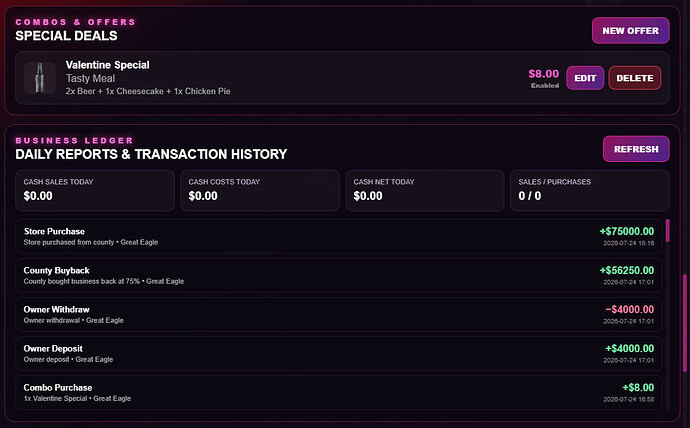The height and width of the screenshot is (428, 690).
Task: Open the Combo Purchase transaction row
Action: tap(339, 393)
